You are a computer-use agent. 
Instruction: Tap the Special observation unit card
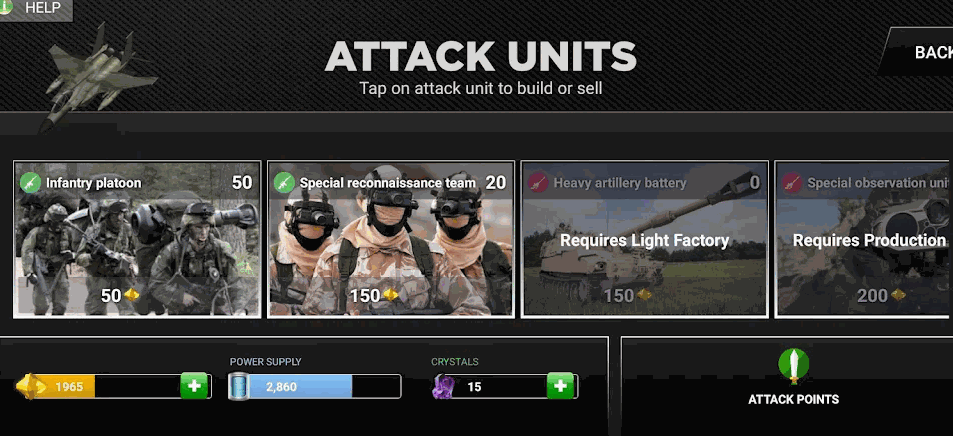864,239
